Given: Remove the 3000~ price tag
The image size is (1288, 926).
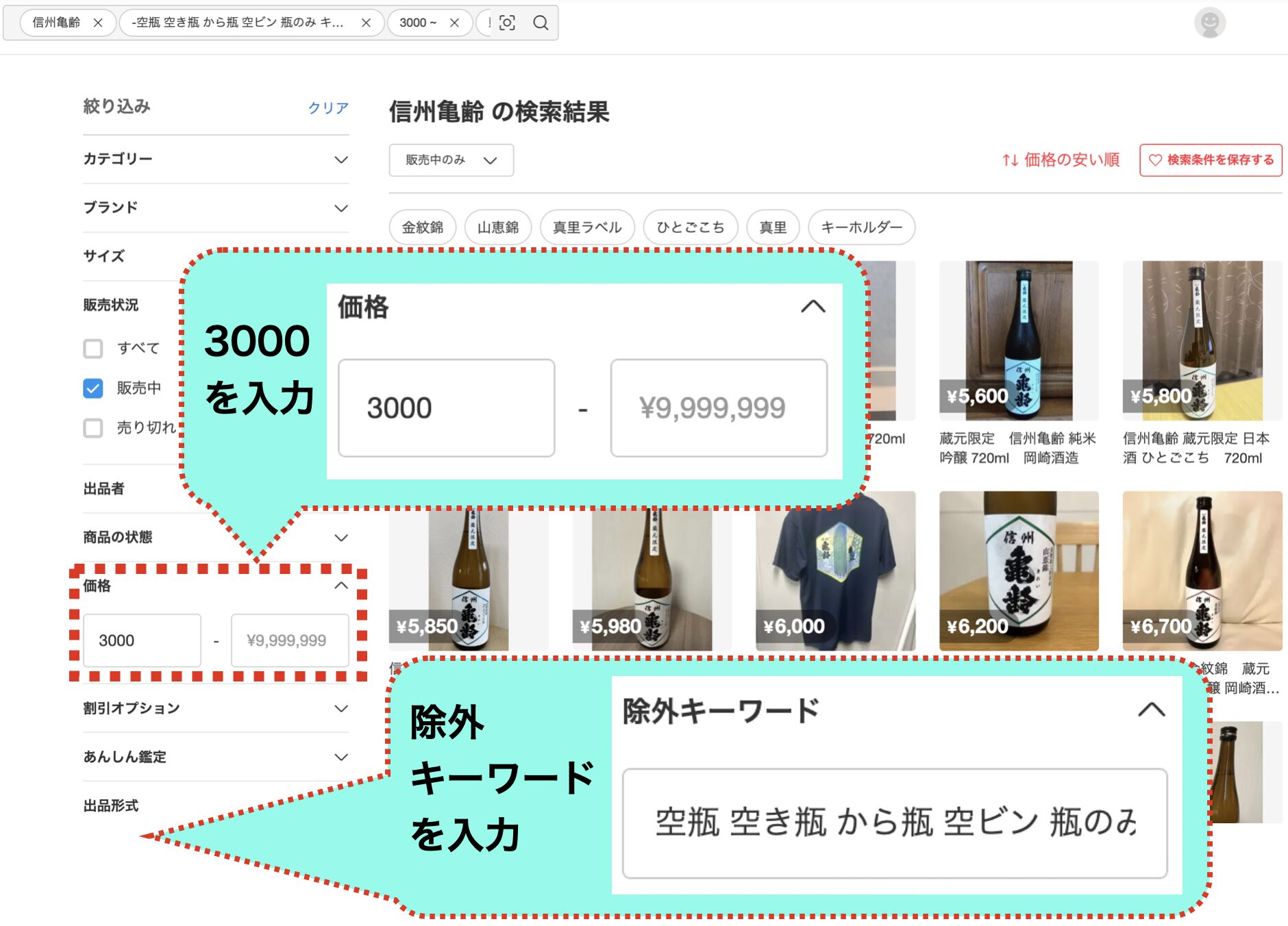Looking at the screenshot, I should click(x=454, y=23).
